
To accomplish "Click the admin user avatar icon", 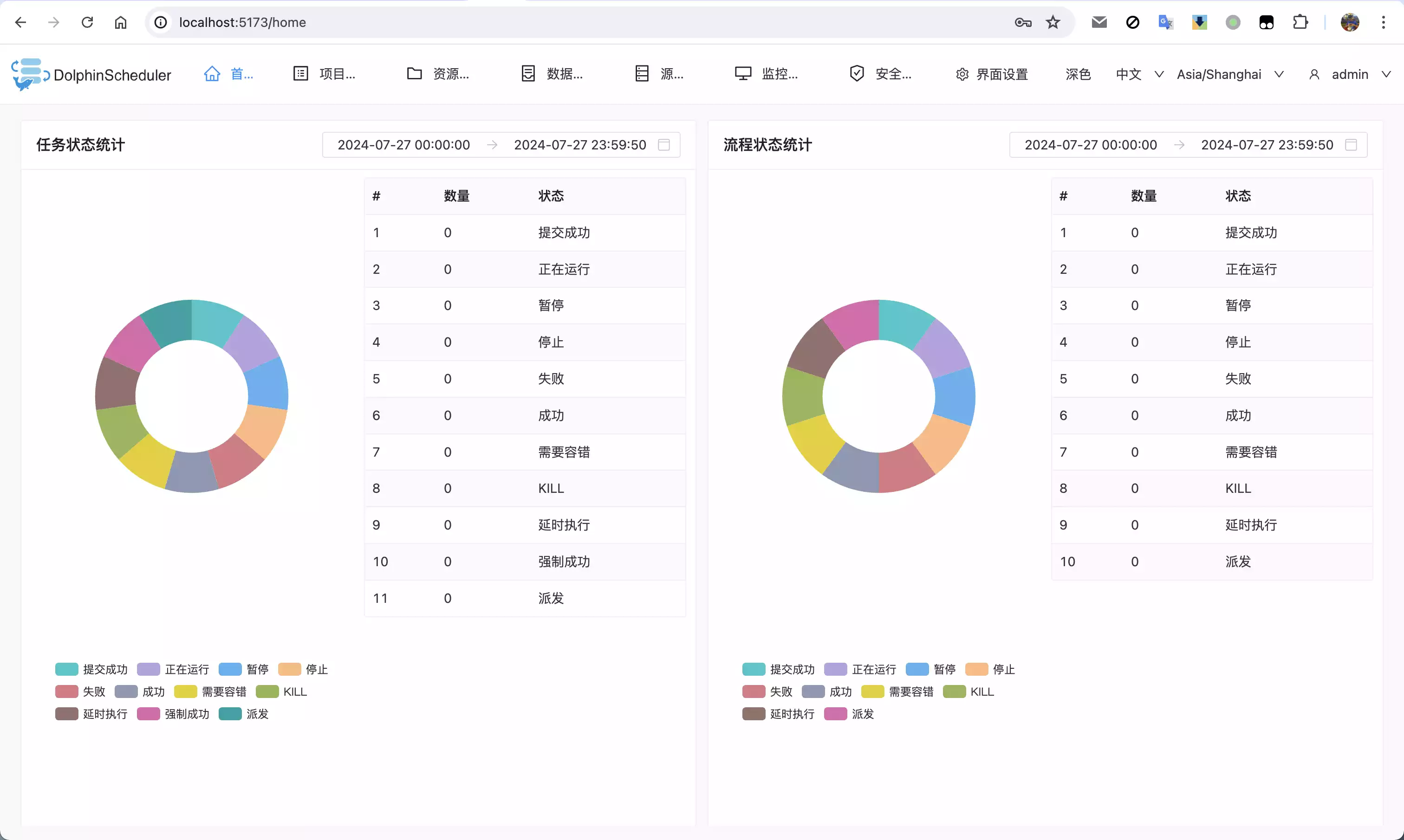I will pyautogui.click(x=1314, y=75).
